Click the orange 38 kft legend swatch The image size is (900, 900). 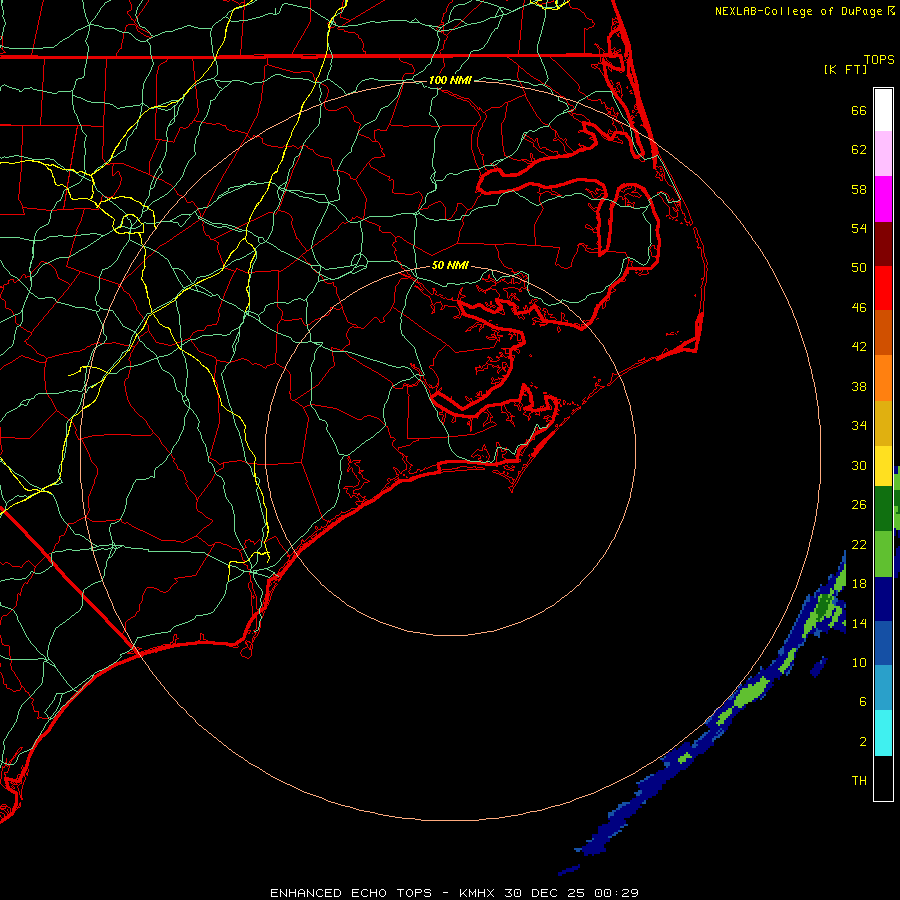pos(883,377)
